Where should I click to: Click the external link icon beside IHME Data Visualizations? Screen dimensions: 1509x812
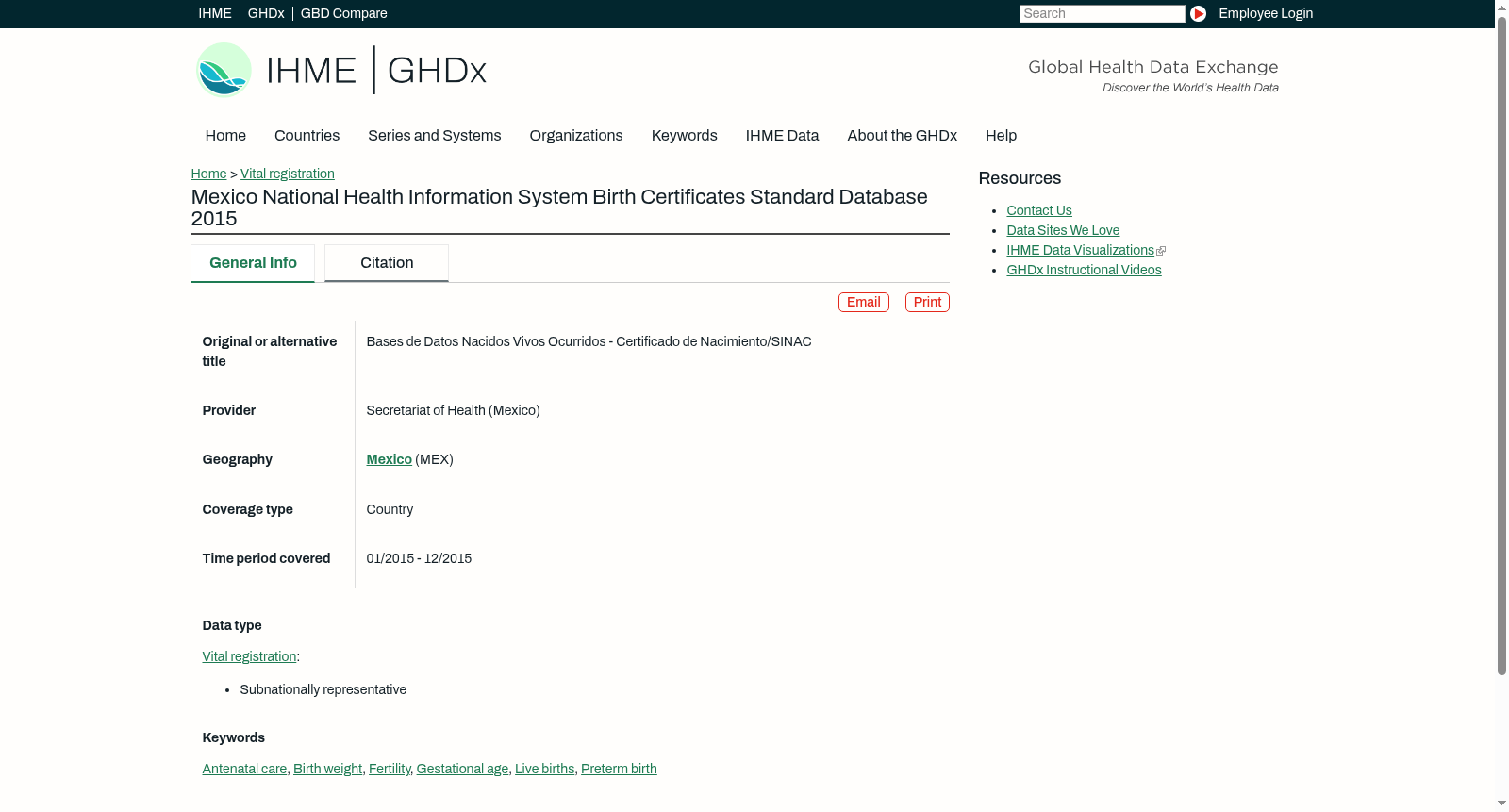[x=1161, y=251]
